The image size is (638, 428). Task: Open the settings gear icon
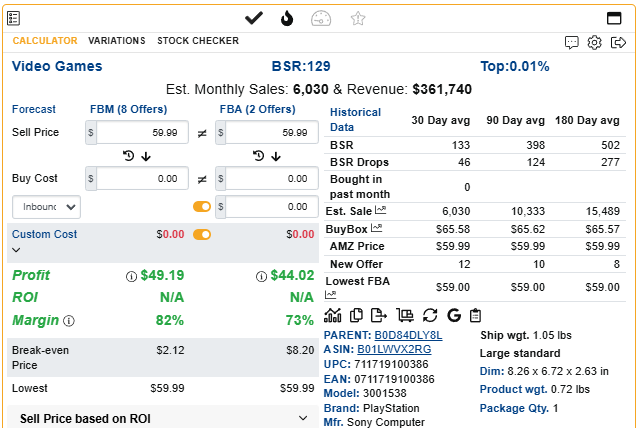(x=594, y=42)
